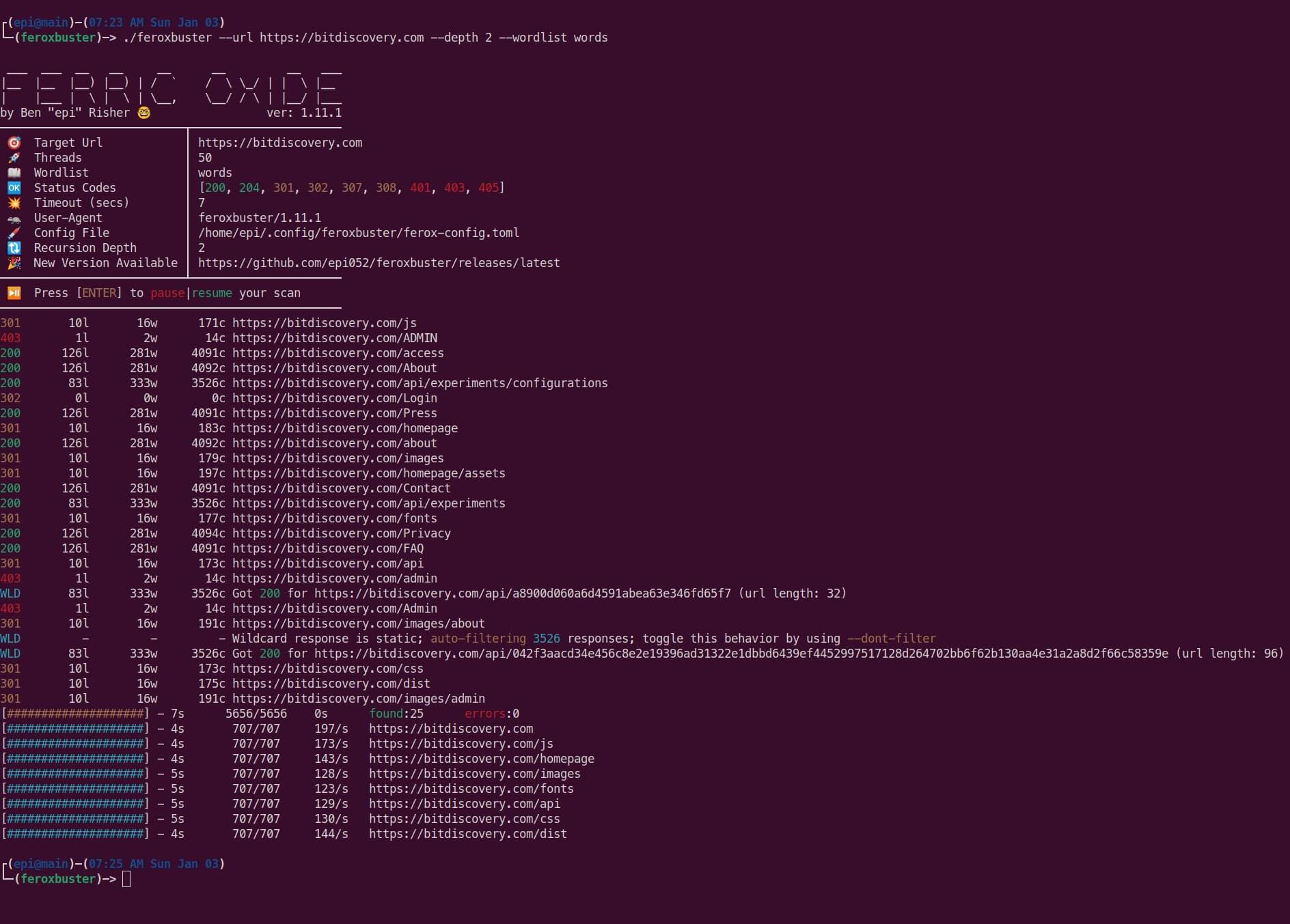Click the emoji beside User-Agent
The image size is (1290, 924).
(x=14, y=218)
